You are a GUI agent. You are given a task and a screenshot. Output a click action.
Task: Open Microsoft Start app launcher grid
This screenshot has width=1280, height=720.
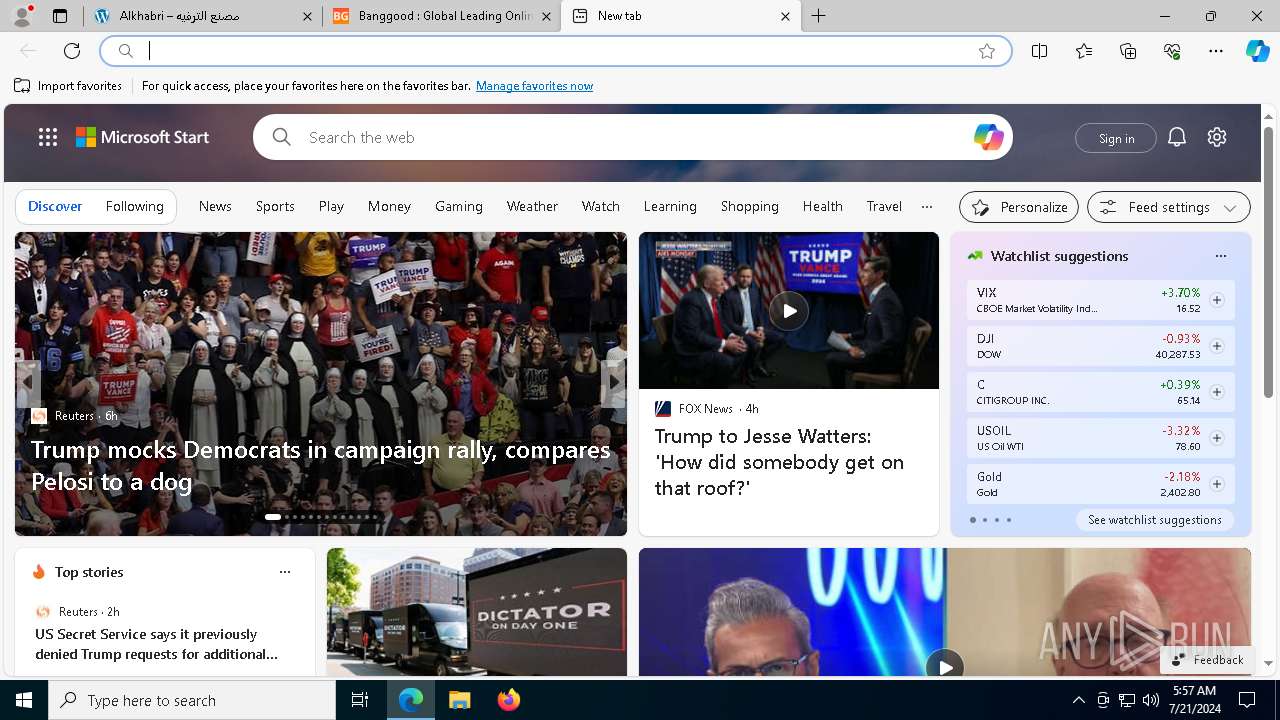pos(48,137)
